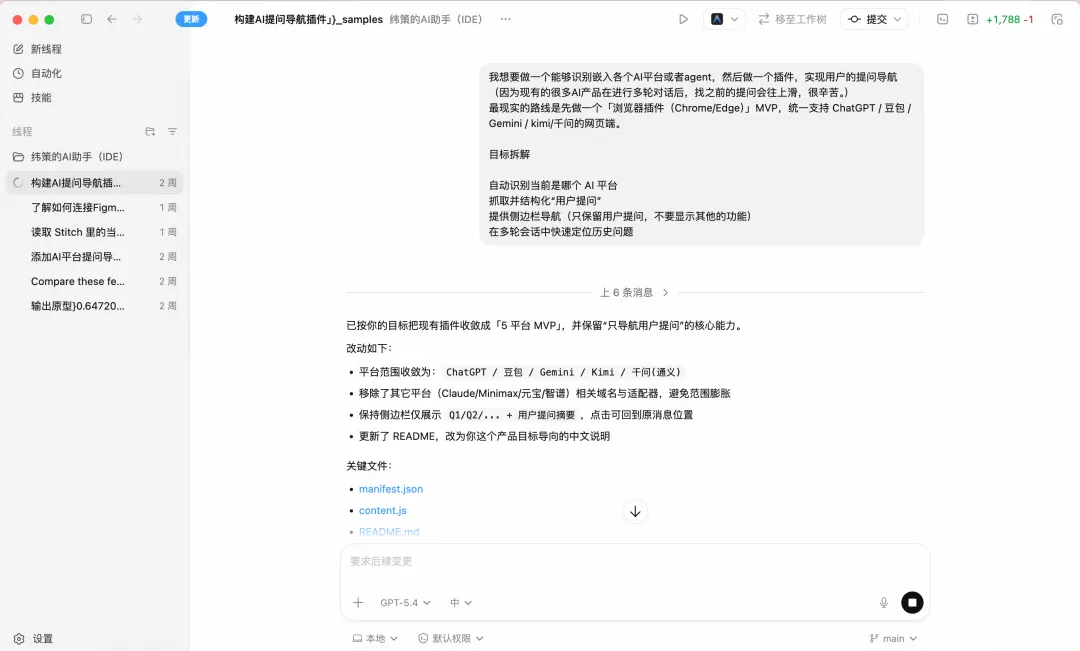This screenshot has height=651, width=1080.
Task: Click 纬策的AI助手 (IDE) label in header
Action: tap(435, 19)
